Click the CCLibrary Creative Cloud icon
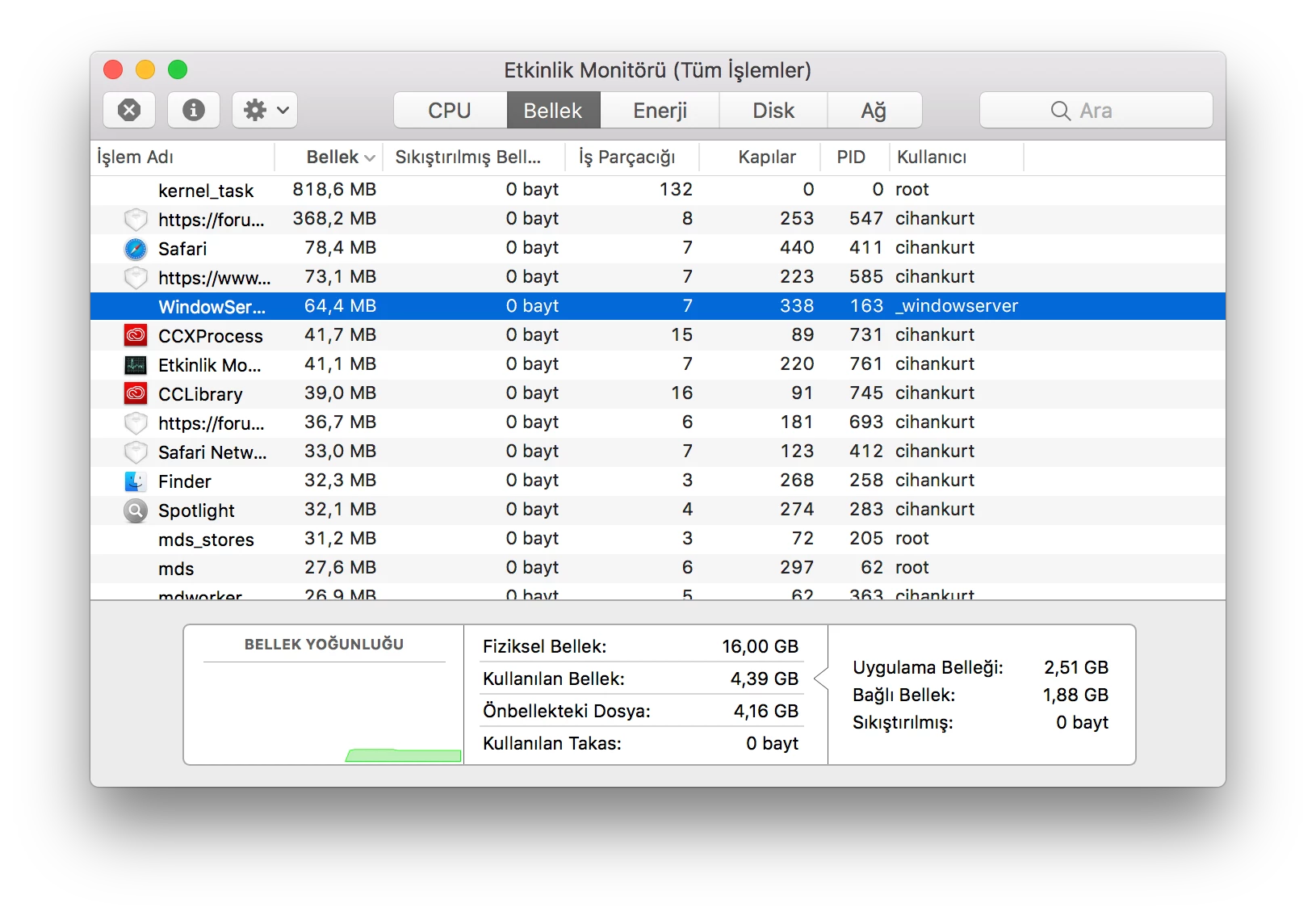 coord(136,393)
